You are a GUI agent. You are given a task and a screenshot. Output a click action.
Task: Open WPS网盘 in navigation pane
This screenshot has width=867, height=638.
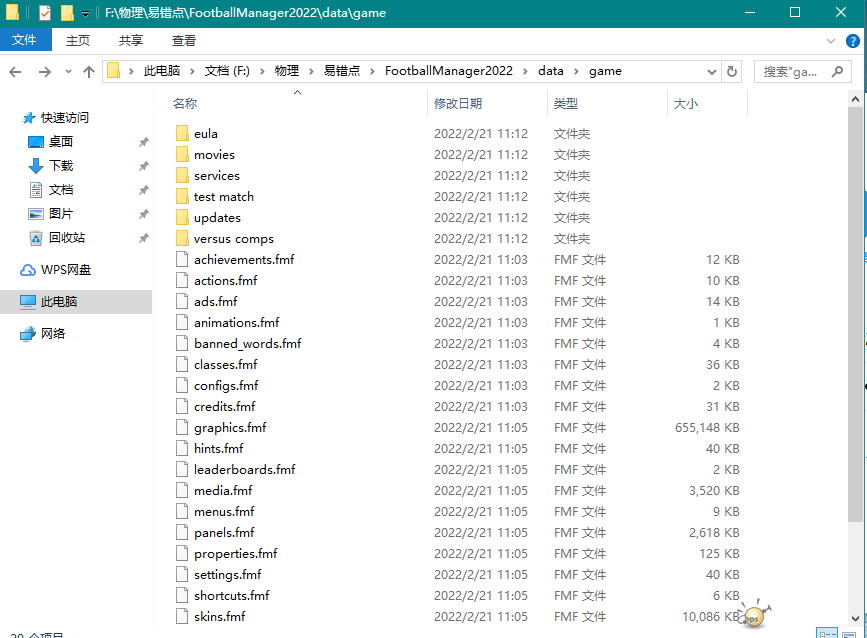[65, 270]
